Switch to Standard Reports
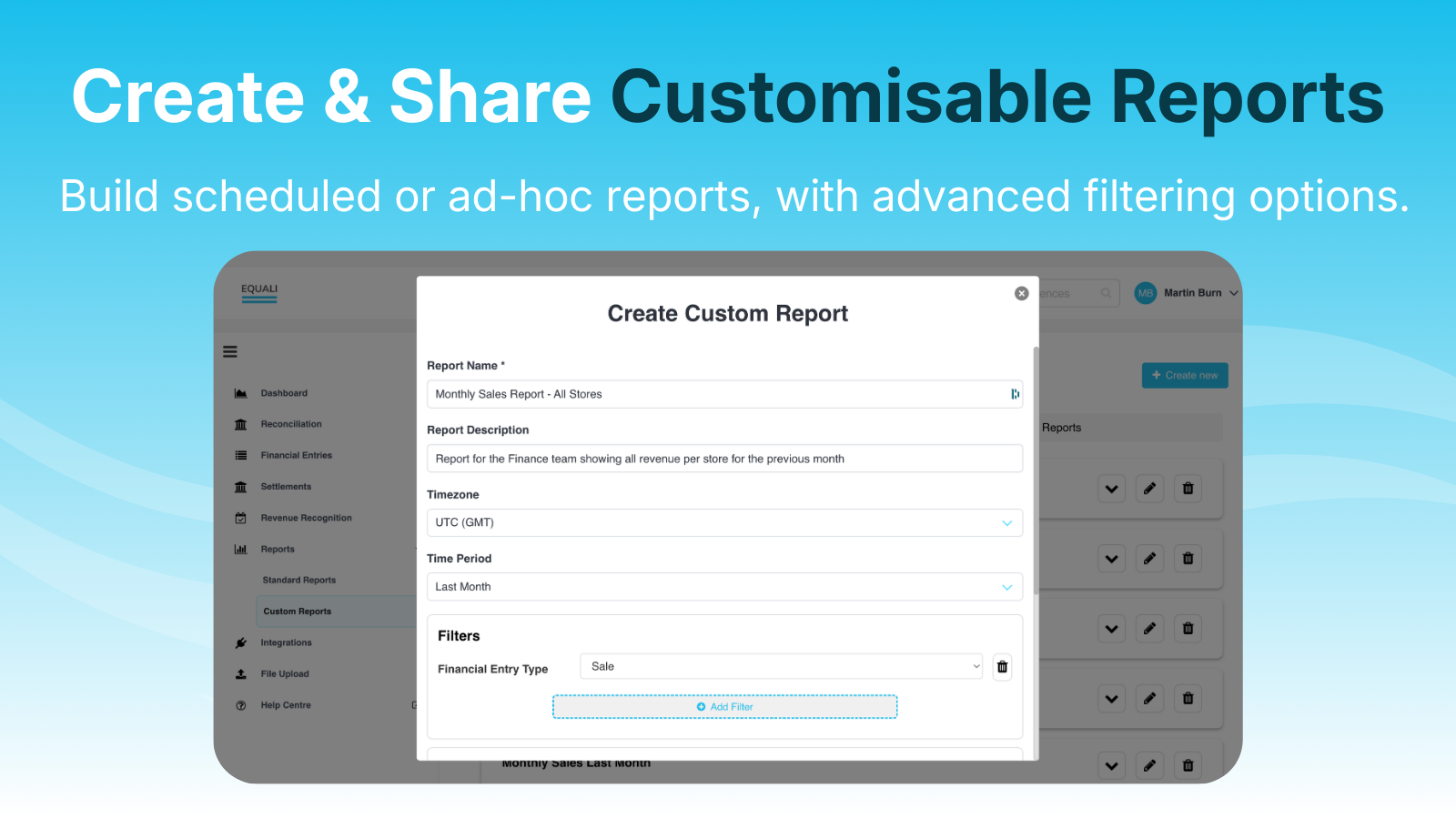 [x=298, y=579]
